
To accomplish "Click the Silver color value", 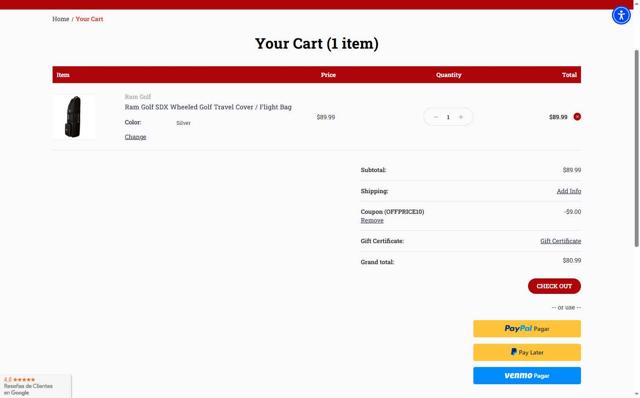I will pyautogui.click(x=183, y=123).
